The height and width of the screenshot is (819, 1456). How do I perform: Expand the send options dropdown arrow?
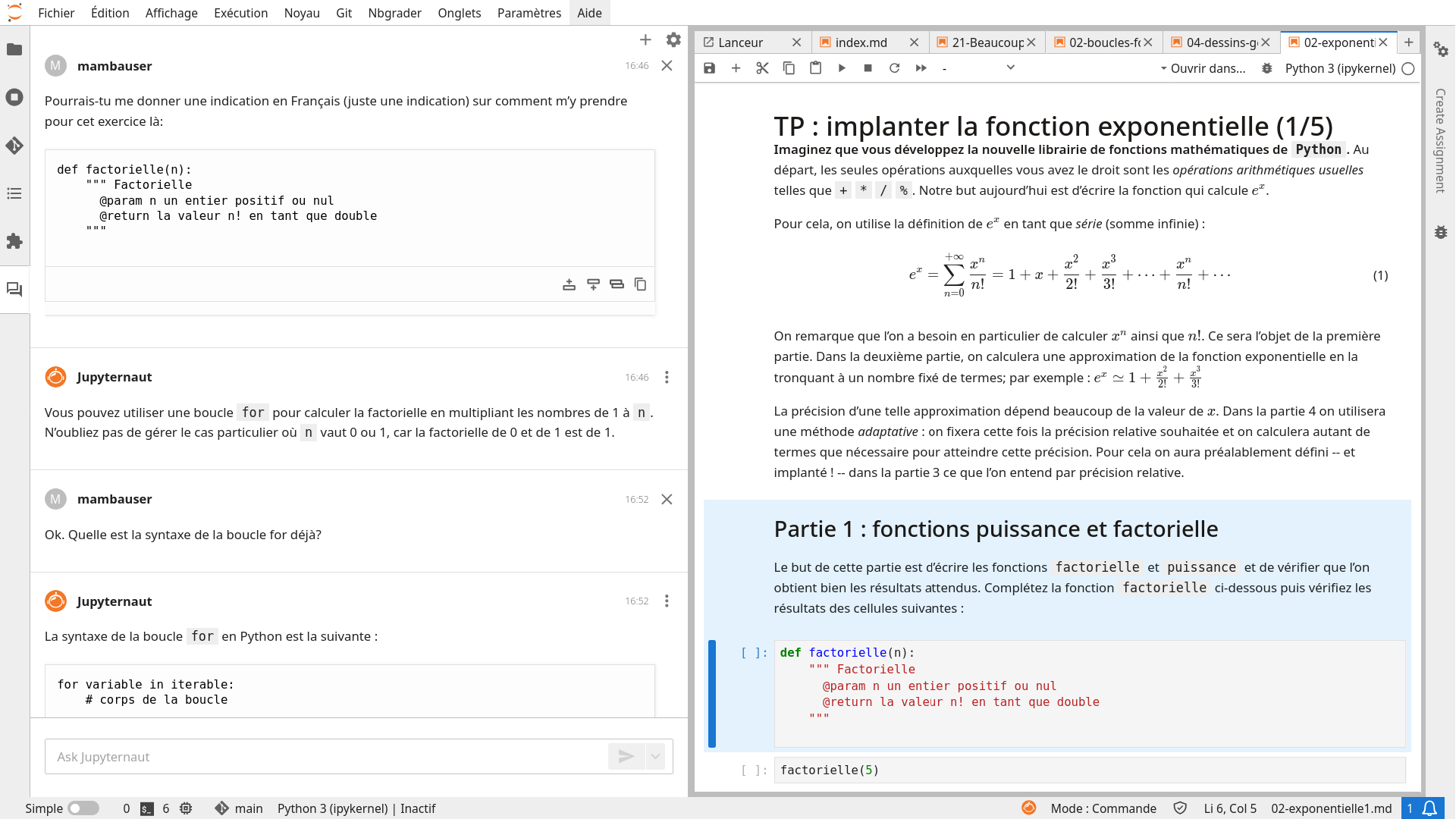(x=655, y=756)
